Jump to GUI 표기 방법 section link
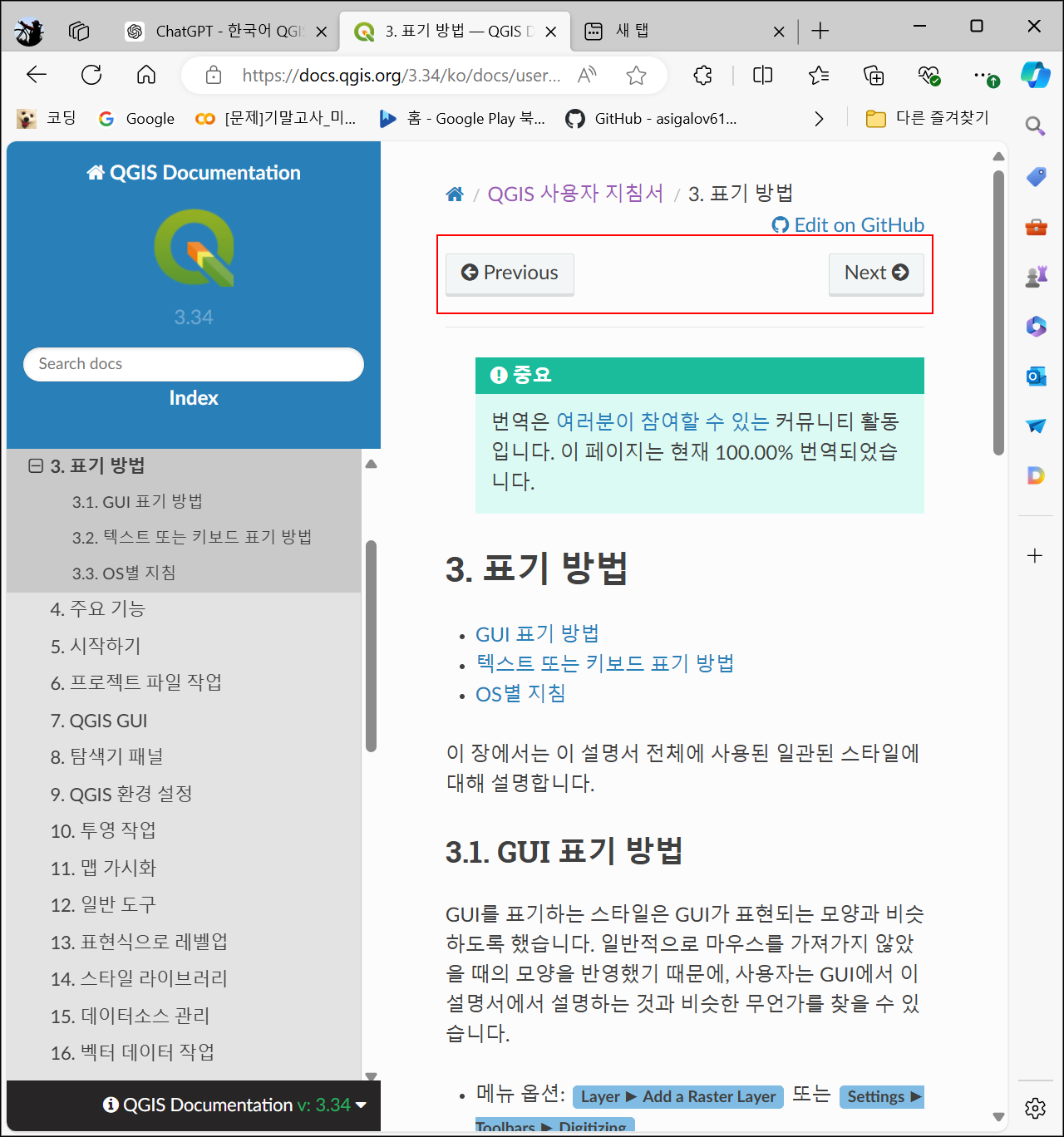Image resolution: width=1064 pixels, height=1137 pixels. coord(537,634)
